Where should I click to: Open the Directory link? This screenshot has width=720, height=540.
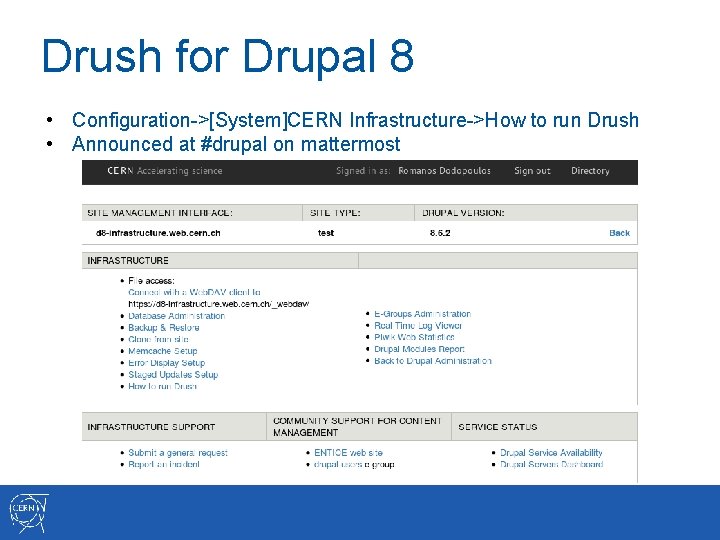click(x=590, y=171)
